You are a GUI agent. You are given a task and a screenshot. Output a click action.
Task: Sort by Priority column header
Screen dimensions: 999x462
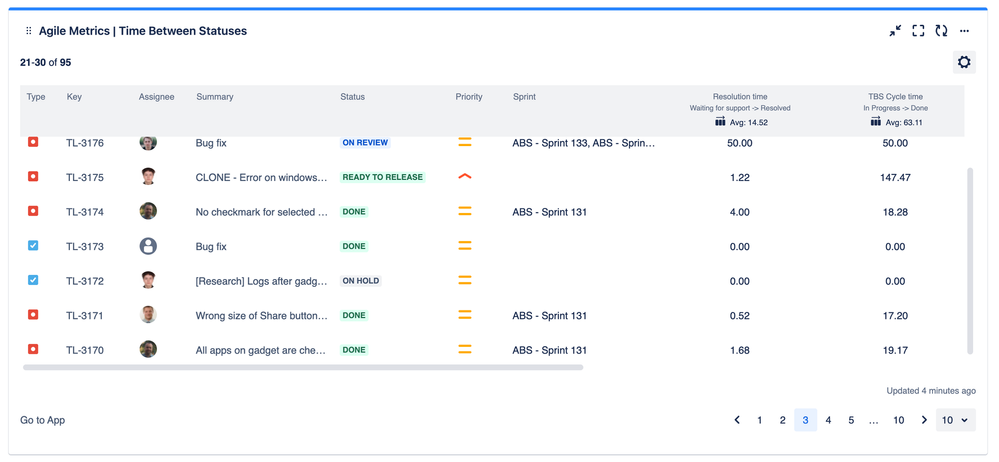(x=469, y=97)
